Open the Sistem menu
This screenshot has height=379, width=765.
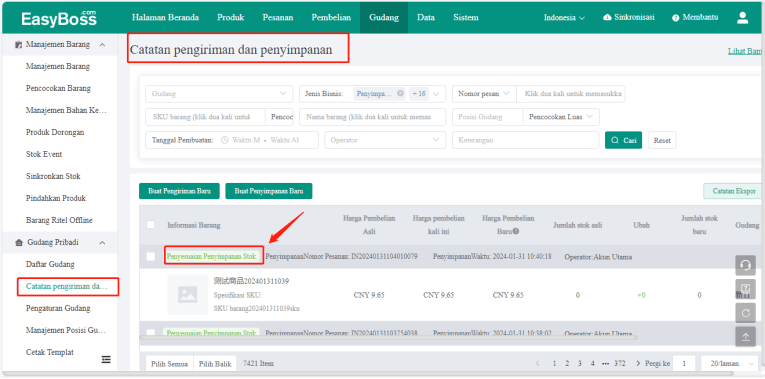(465, 18)
